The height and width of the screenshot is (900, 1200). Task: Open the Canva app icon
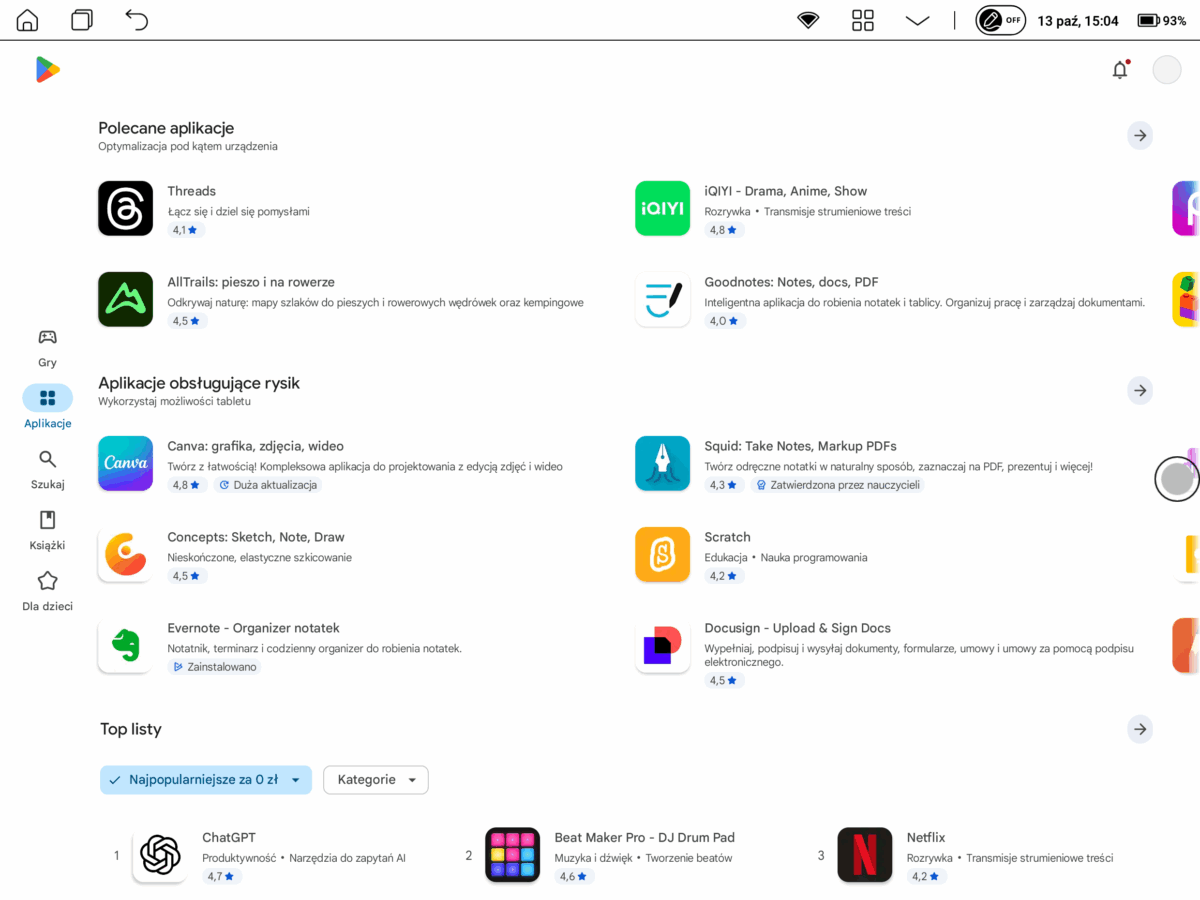[125, 463]
